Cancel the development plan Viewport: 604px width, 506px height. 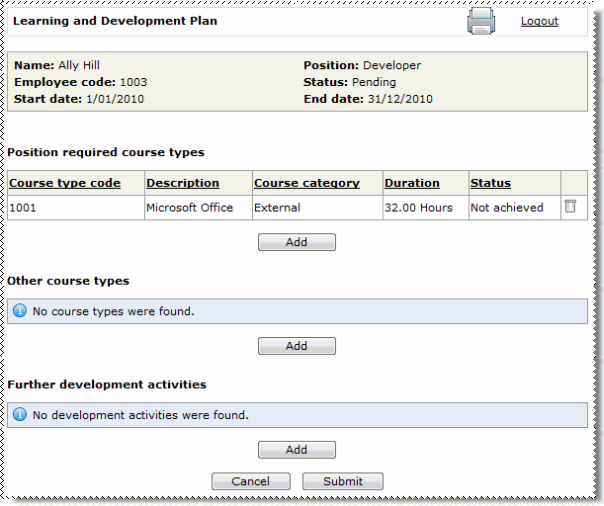click(251, 481)
